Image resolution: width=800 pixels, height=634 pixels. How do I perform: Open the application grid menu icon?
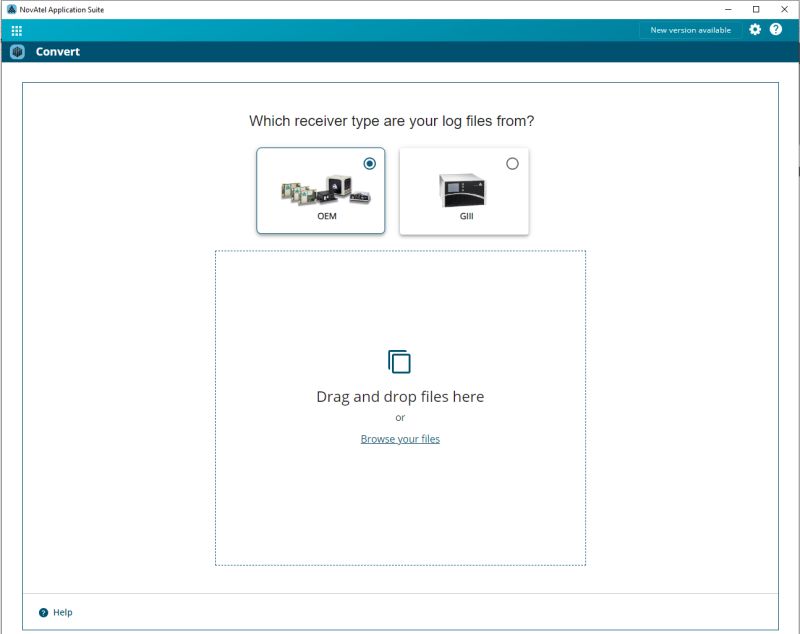coord(16,31)
